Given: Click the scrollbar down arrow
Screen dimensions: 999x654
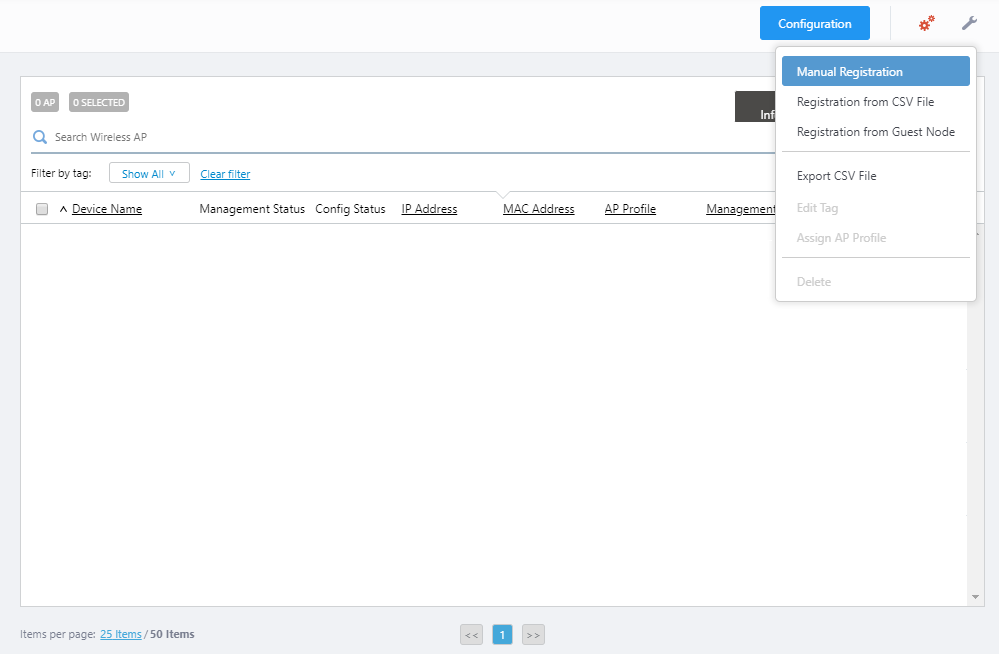Looking at the screenshot, I should pyautogui.click(x=975, y=597).
